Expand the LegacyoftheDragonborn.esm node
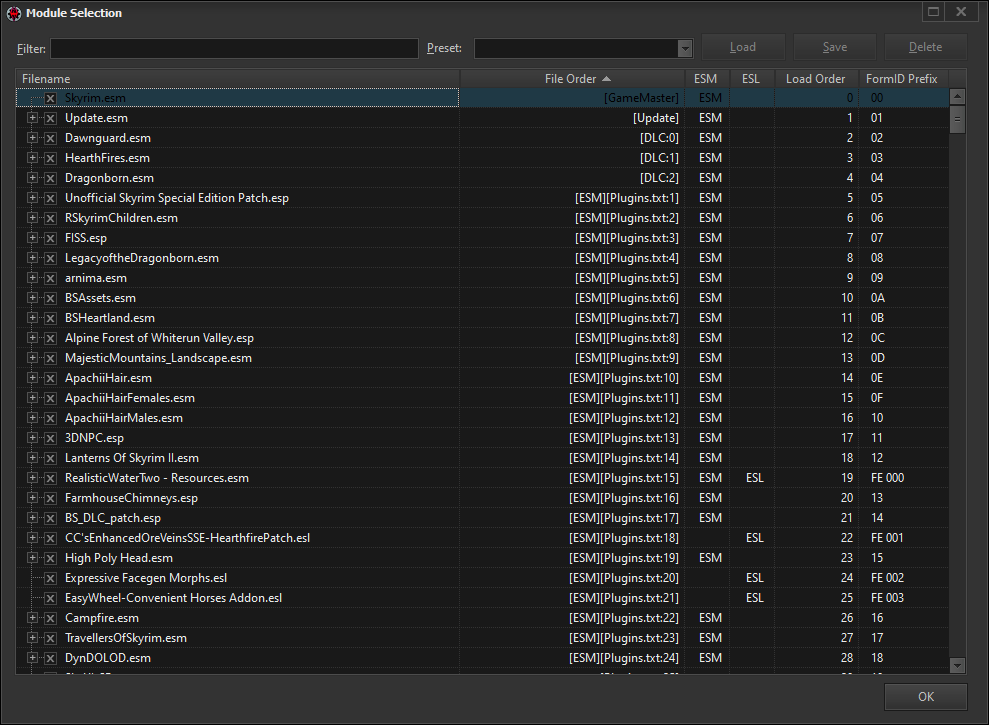Viewport: 989px width, 725px height. [32, 258]
